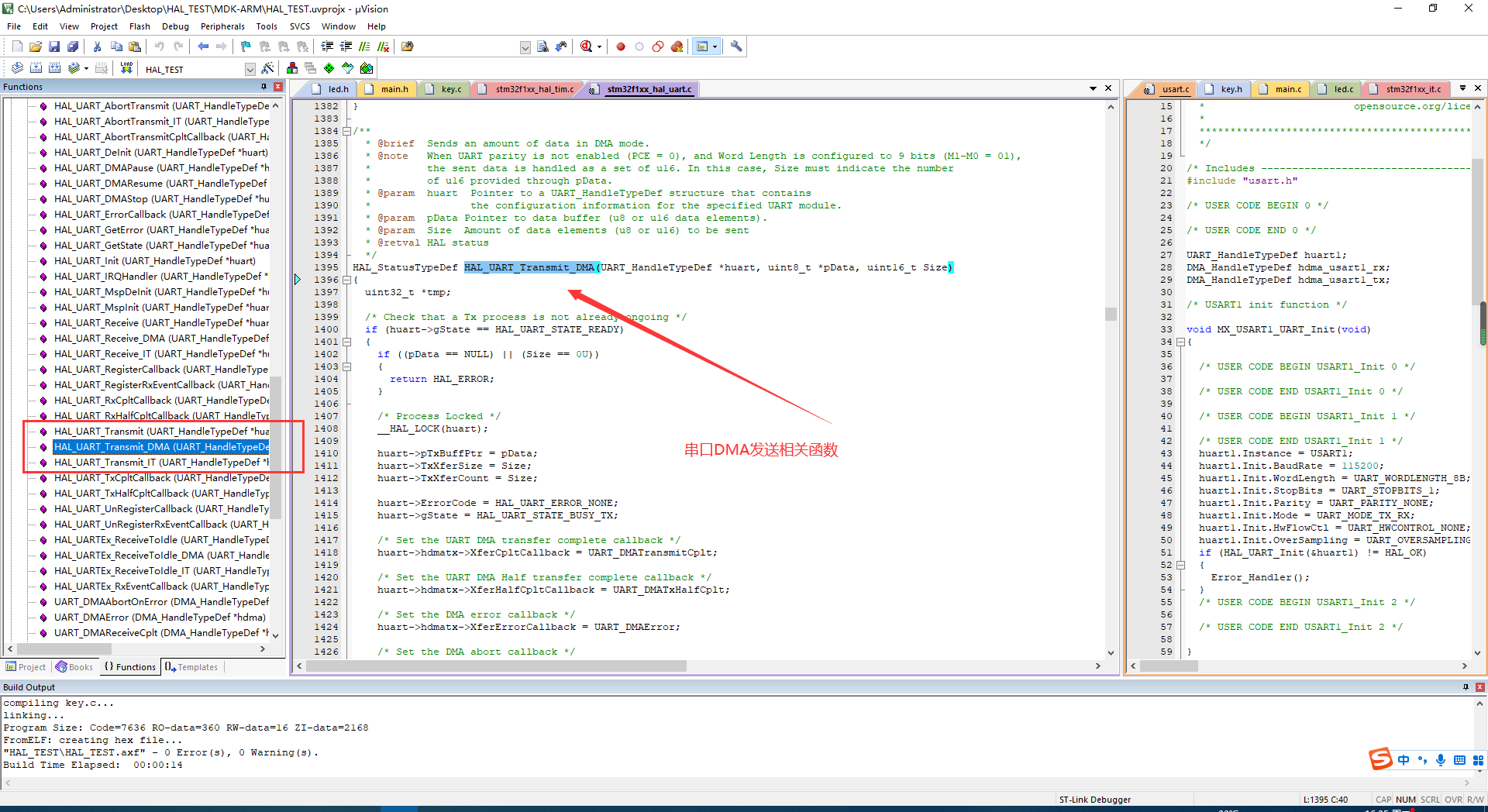Open the window layout dropdown arrow
This screenshot has height=812, width=1488.
point(715,47)
